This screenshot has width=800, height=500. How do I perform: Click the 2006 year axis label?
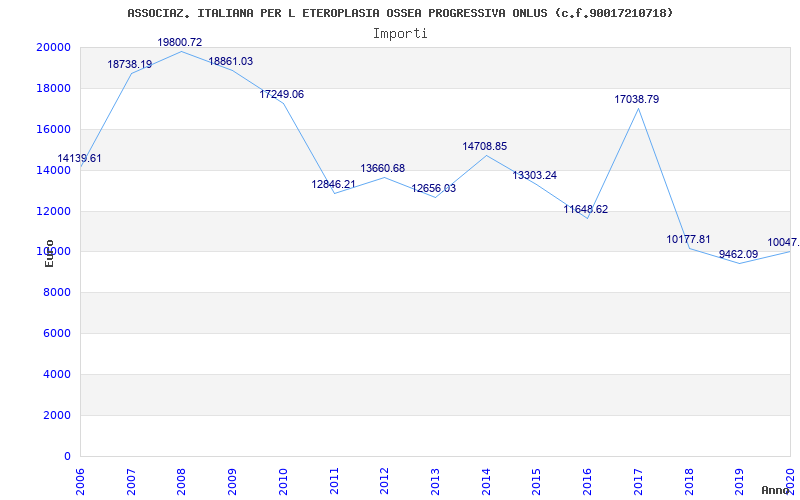click(x=81, y=481)
